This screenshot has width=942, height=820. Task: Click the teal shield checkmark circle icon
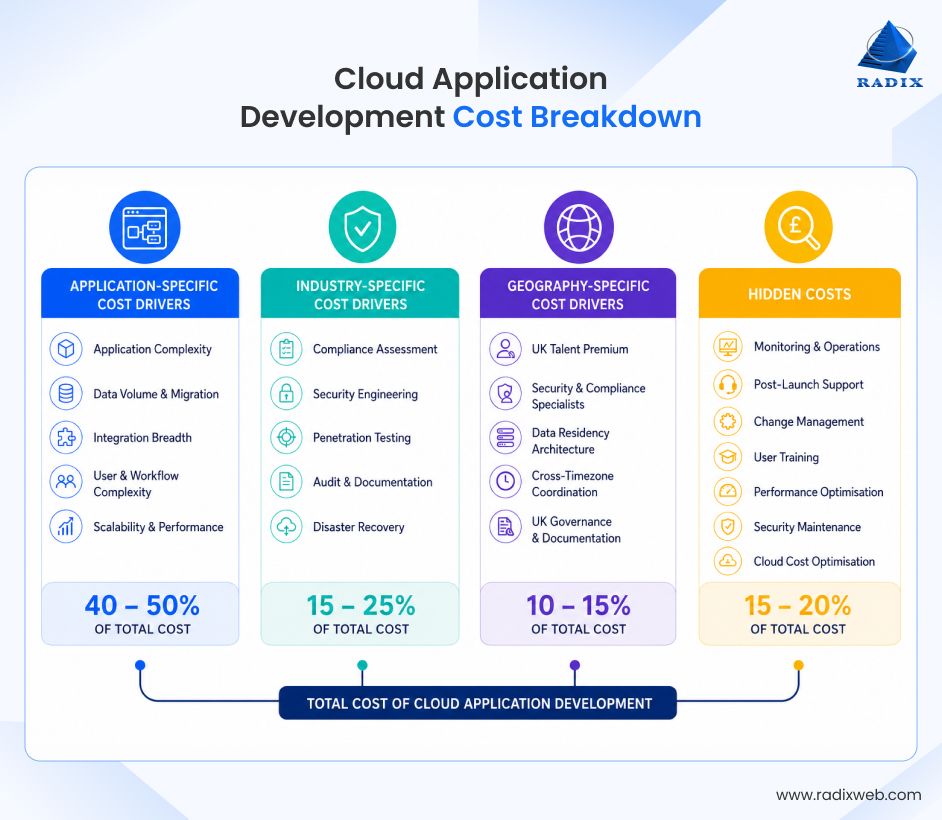[x=362, y=227]
